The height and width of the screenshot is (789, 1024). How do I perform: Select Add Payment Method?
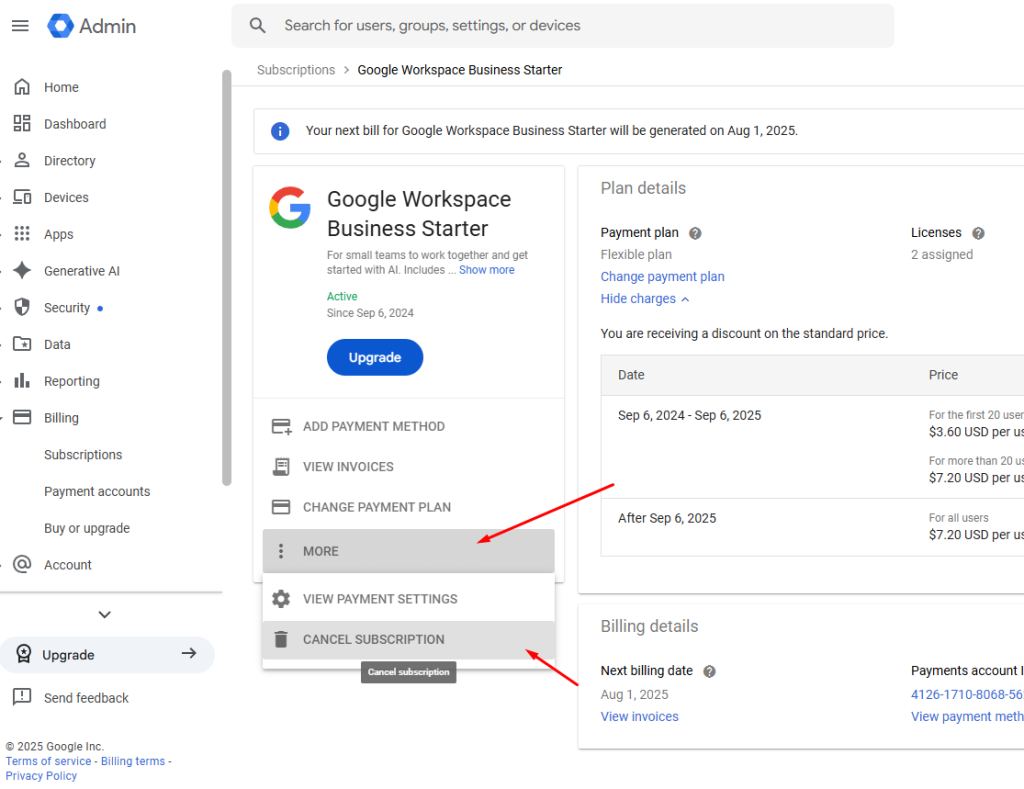click(x=408, y=427)
